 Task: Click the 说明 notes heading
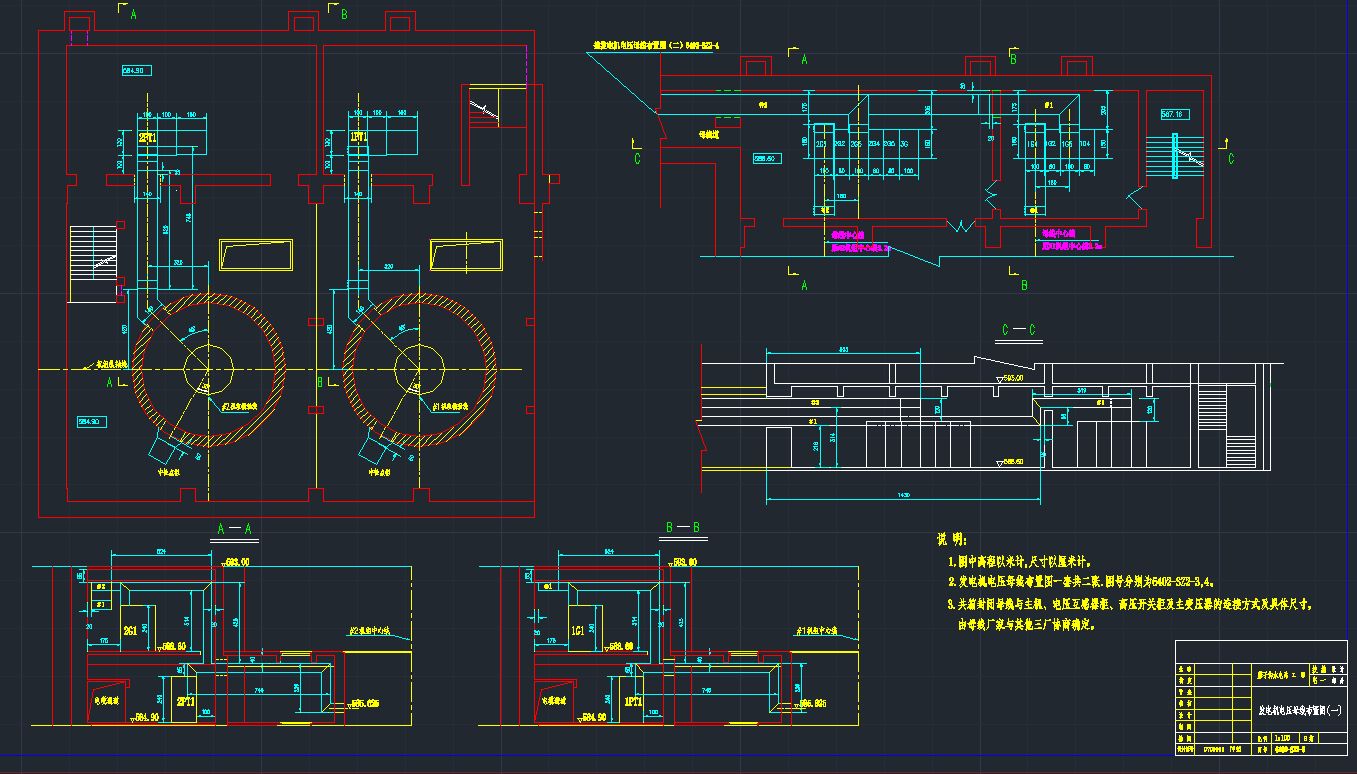coord(951,539)
